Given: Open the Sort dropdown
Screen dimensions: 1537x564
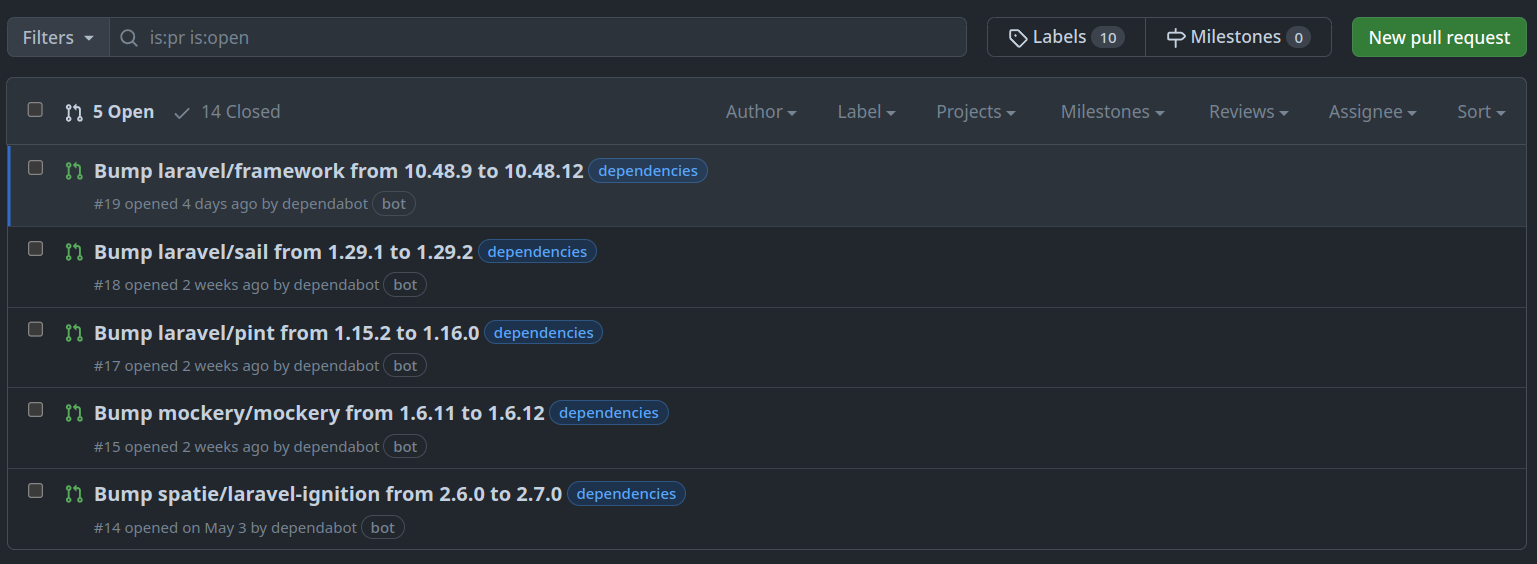Looking at the screenshot, I should pyautogui.click(x=1481, y=112).
